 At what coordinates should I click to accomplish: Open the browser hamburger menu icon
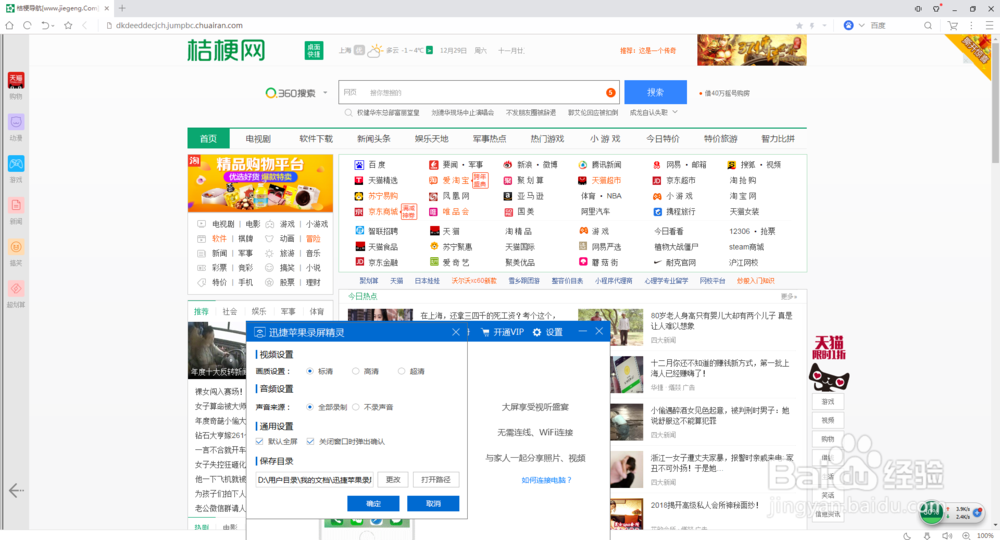pyautogui.click(x=989, y=26)
